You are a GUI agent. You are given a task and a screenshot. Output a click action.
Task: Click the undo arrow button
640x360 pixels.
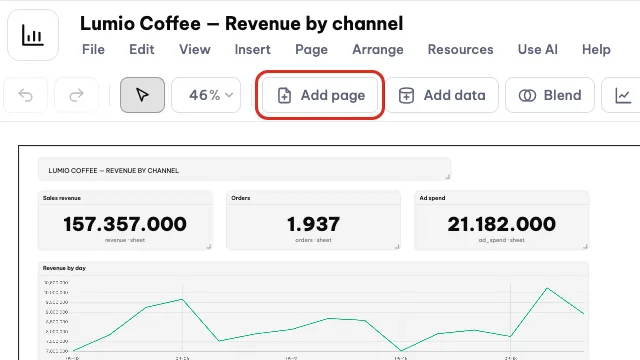click(x=25, y=95)
